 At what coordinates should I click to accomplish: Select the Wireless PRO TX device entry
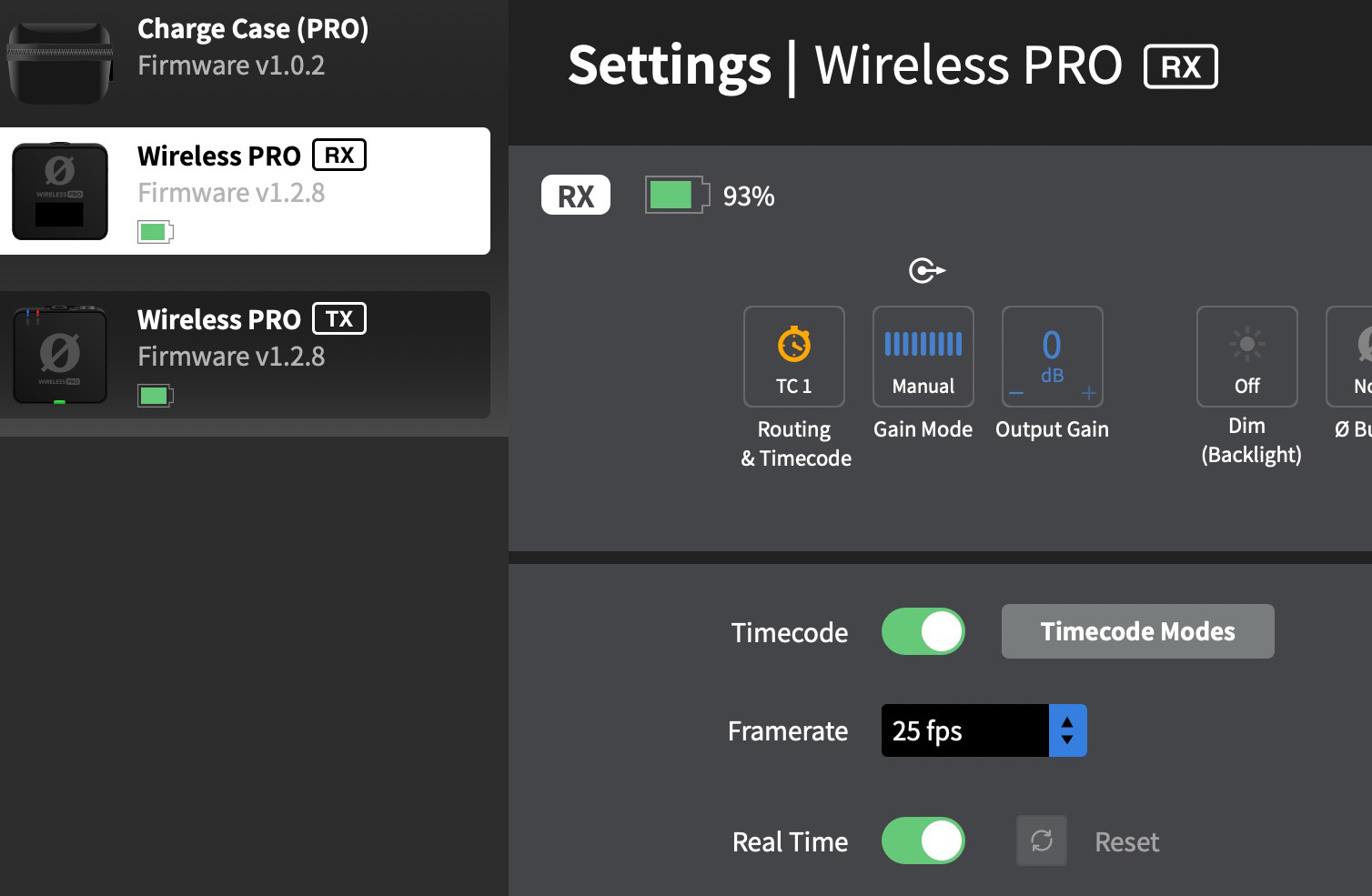click(x=246, y=355)
